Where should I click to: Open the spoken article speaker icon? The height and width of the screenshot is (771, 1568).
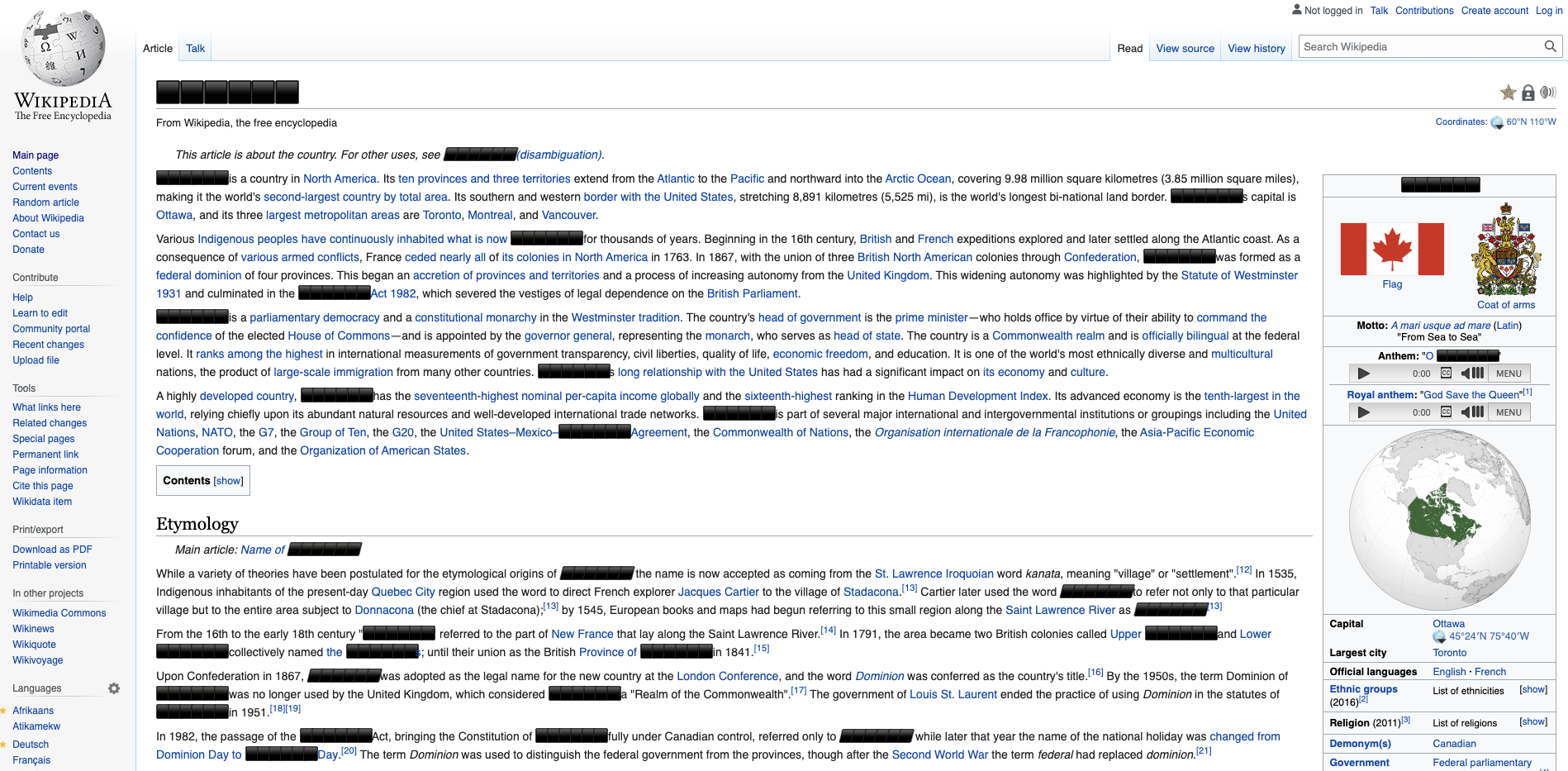(x=1547, y=93)
